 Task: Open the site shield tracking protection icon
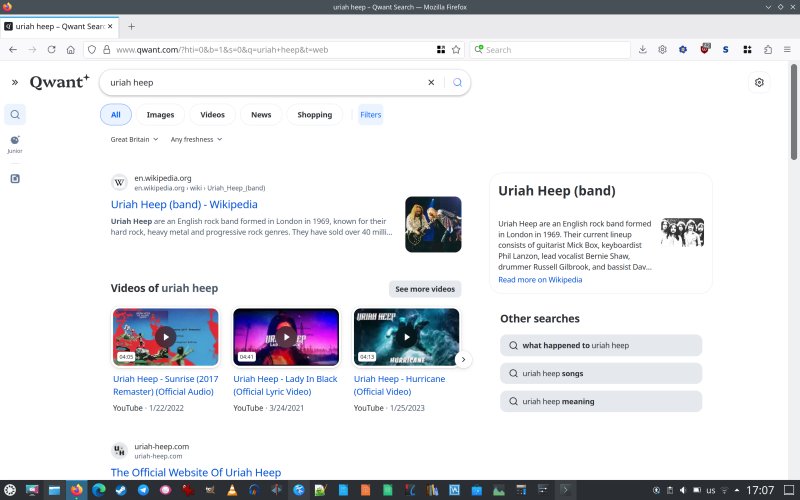[x=92, y=49]
